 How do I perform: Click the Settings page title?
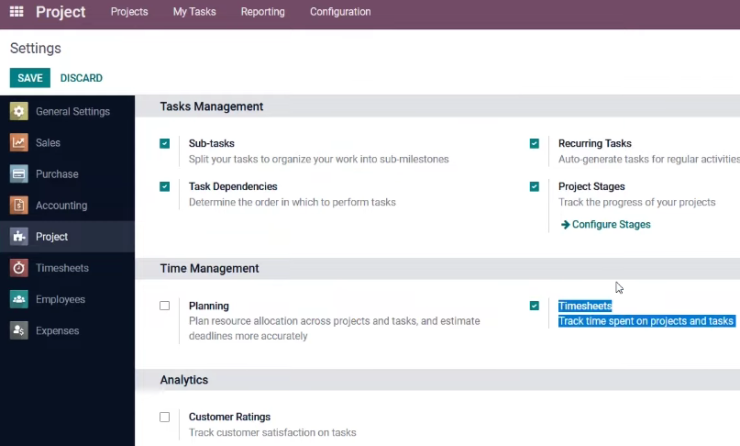pos(35,48)
